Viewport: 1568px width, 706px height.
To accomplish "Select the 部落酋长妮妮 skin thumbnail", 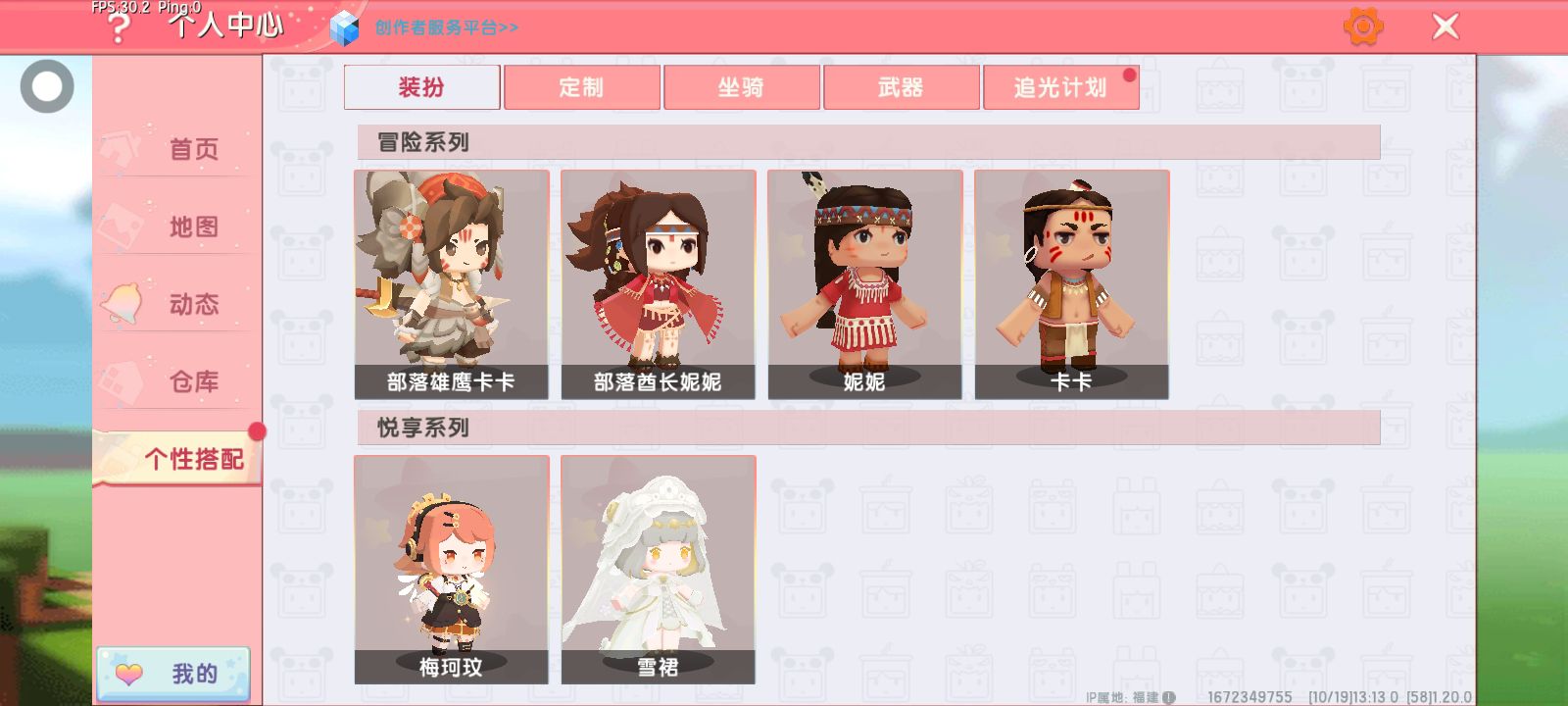I will pyautogui.click(x=659, y=284).
